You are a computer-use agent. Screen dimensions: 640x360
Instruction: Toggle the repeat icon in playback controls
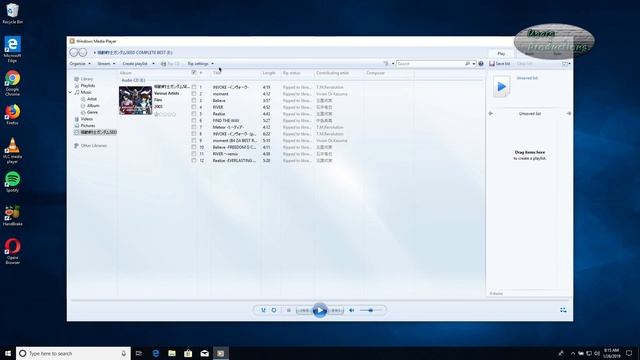274,310
